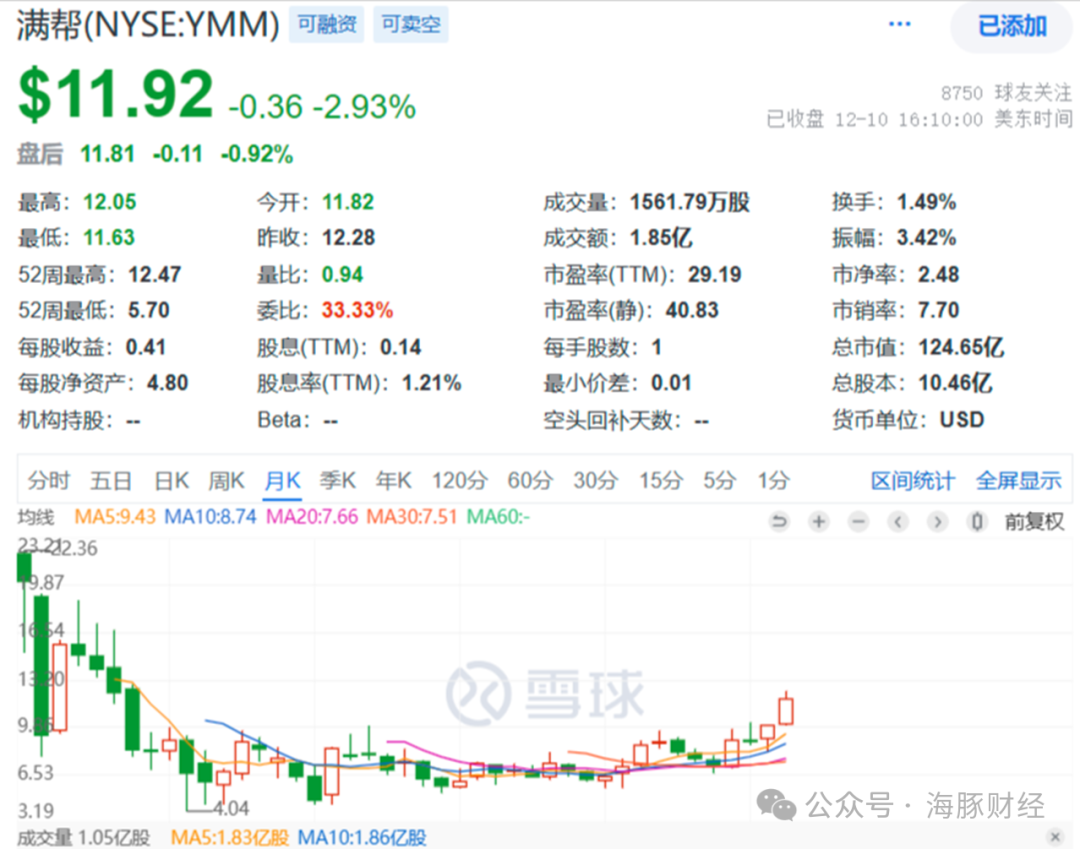Click the 股息率(TTM) 1.21% value
The width and height of the screenshot is (1080, 849).
click(432, 382)
